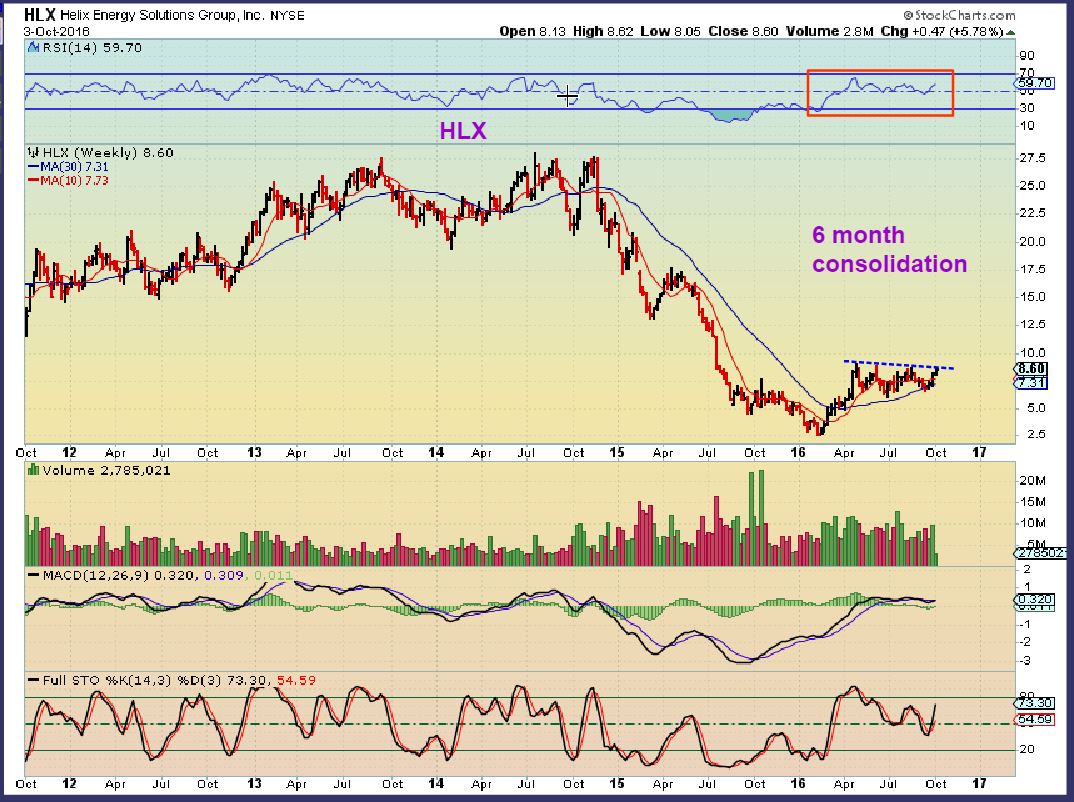The height and width of the screenshot is (802, 1074).
Task: Click the chart date '3-Oct-2016'
Action: pos(56,32)
